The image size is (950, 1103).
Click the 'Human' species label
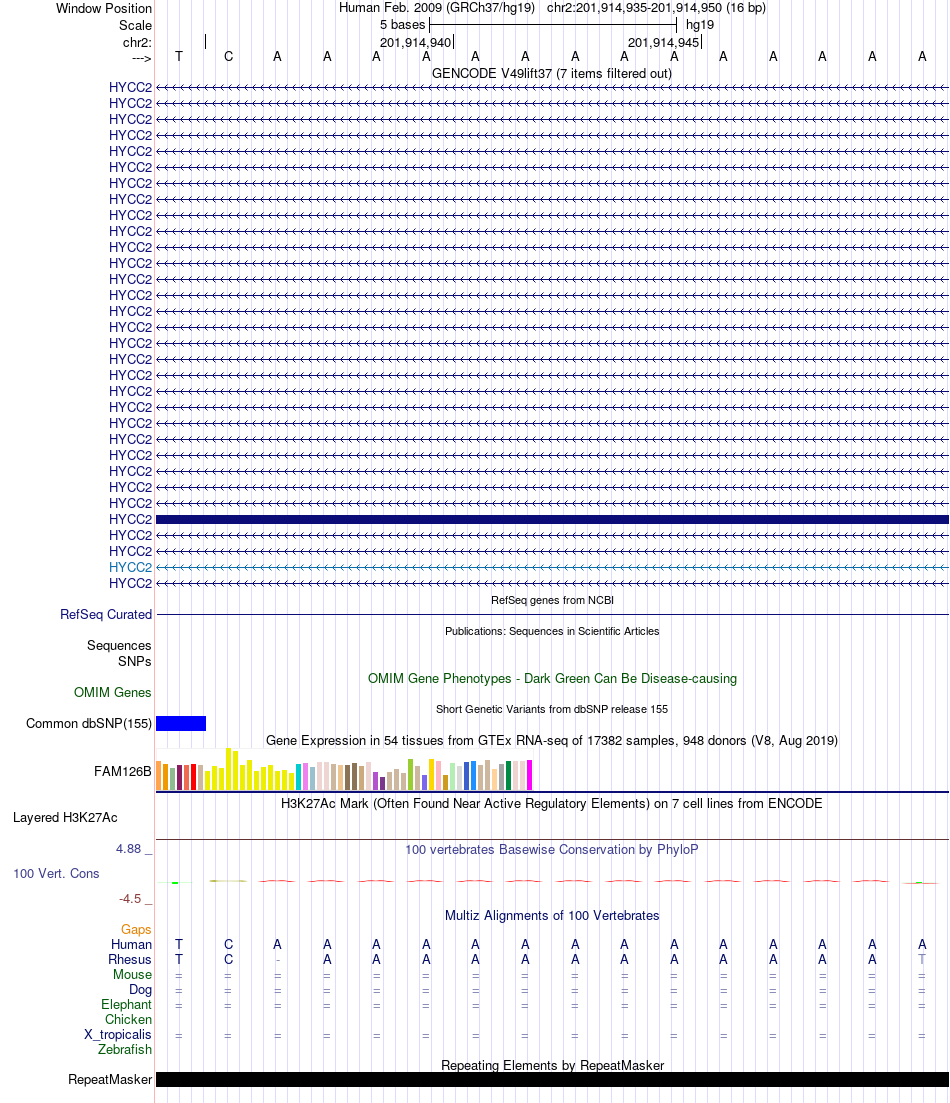coord(131,944)
